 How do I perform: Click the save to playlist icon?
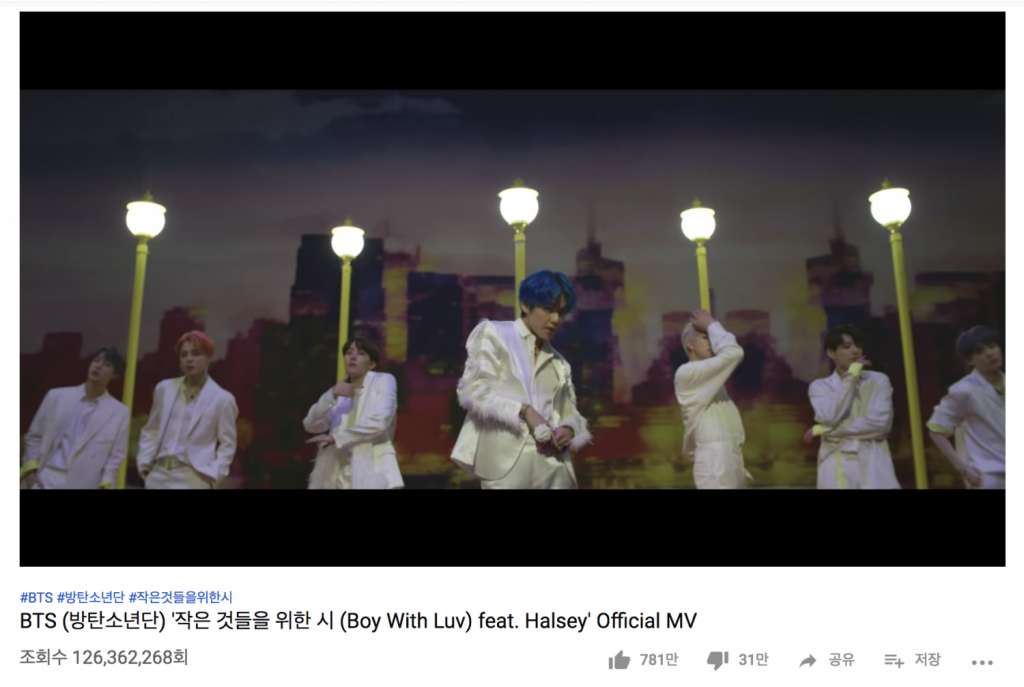click(894, 661)
